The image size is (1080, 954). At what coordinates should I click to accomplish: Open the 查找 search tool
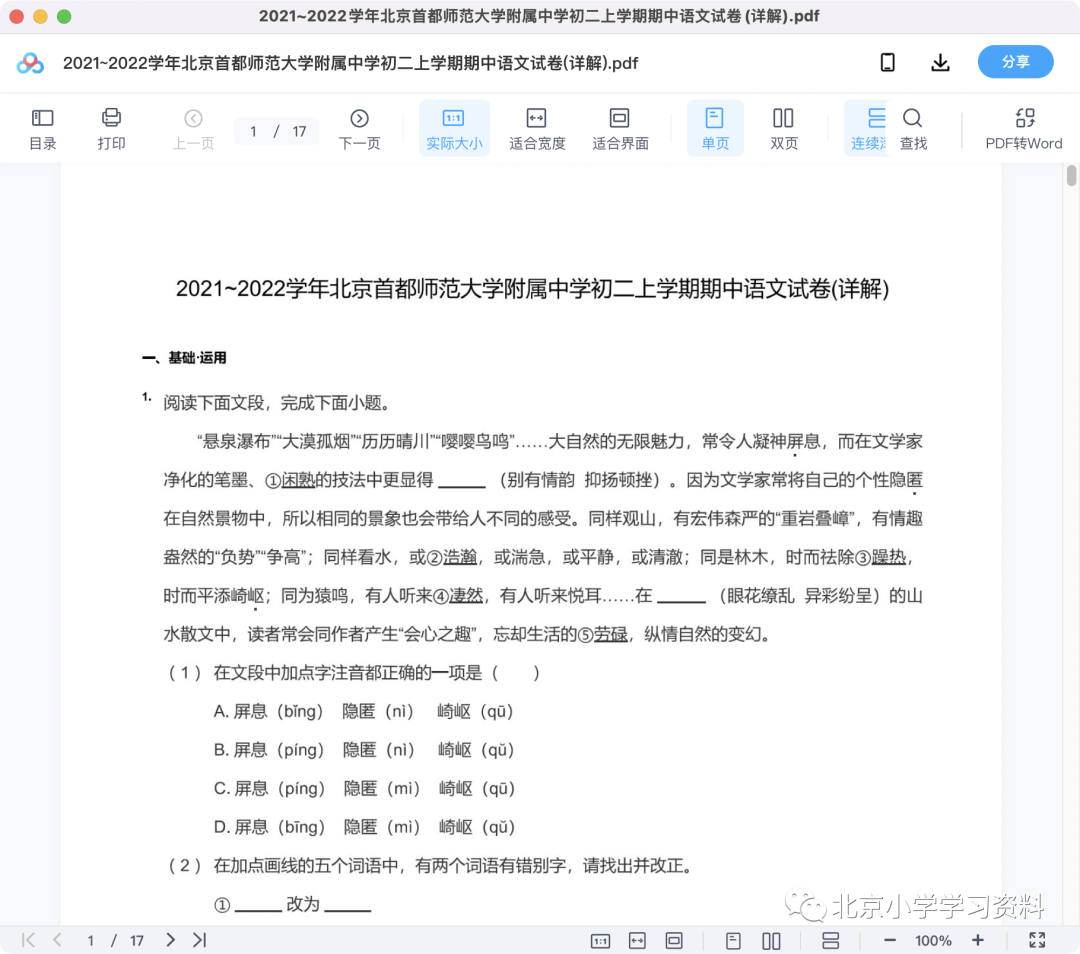click(x=913, y=129)
